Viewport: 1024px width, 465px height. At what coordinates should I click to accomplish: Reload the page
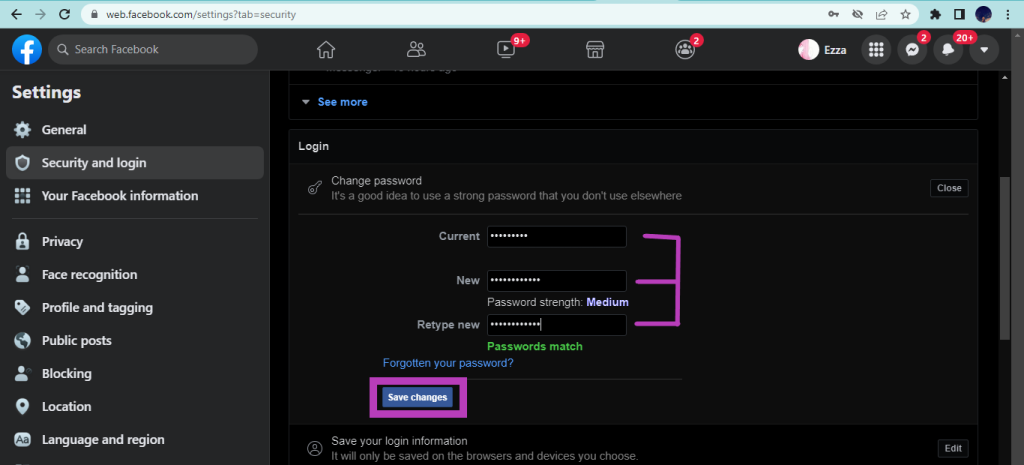click(64, 14)
